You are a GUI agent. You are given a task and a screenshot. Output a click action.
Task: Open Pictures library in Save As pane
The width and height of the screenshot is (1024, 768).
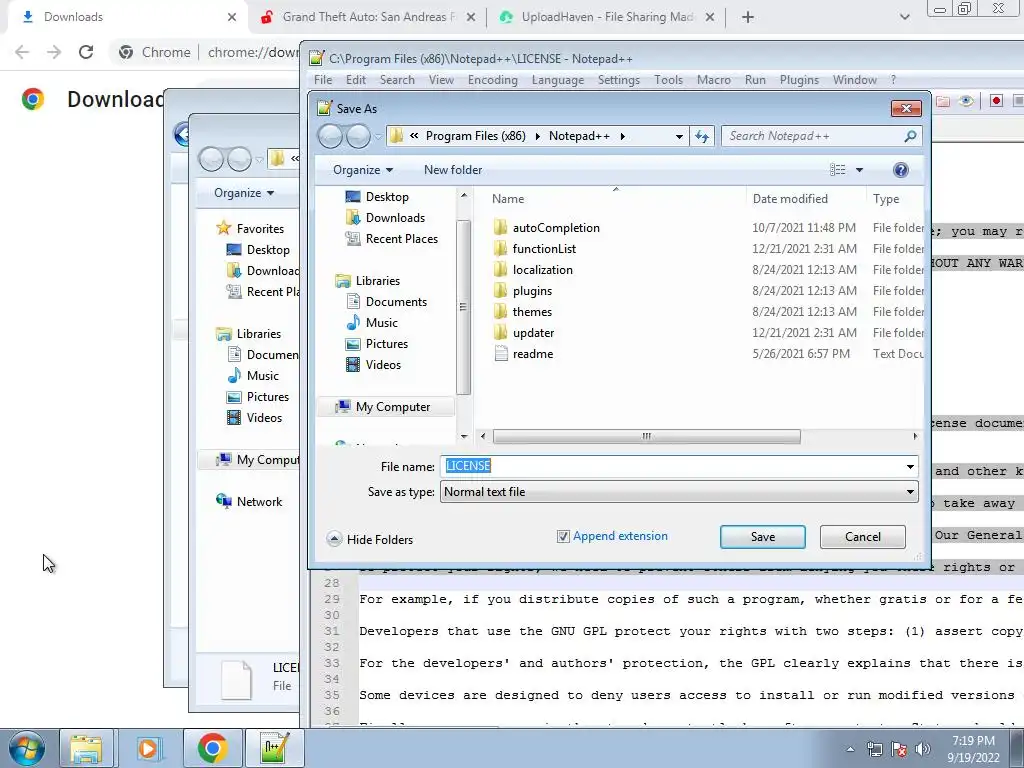387,344
